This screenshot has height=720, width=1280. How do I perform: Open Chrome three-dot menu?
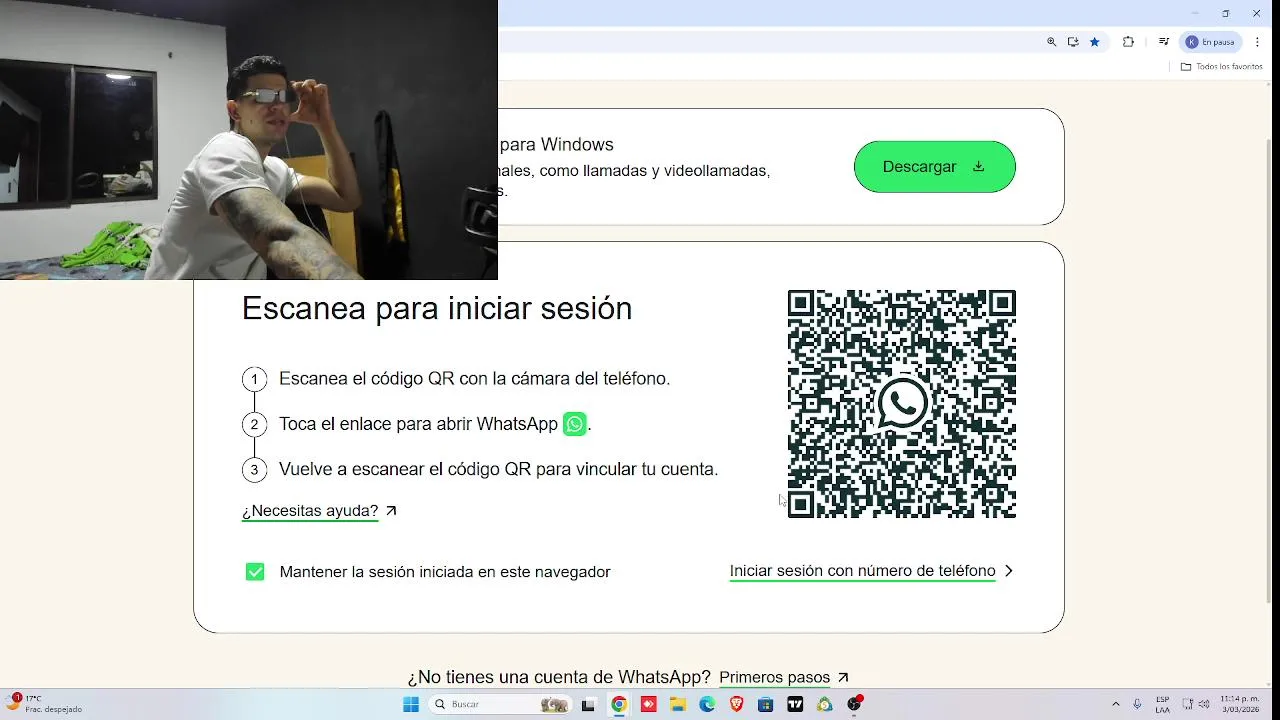pos(1258,42)
